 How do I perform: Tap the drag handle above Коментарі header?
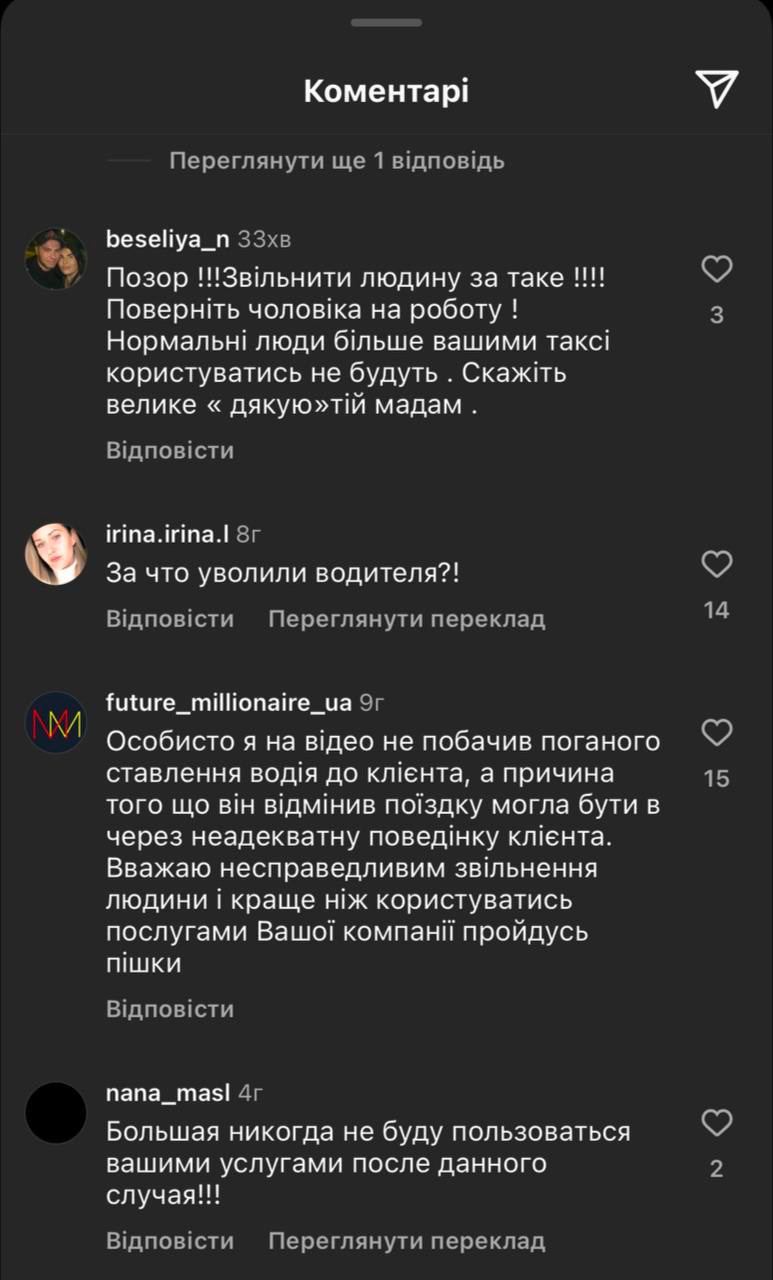[x=386, y=24]
